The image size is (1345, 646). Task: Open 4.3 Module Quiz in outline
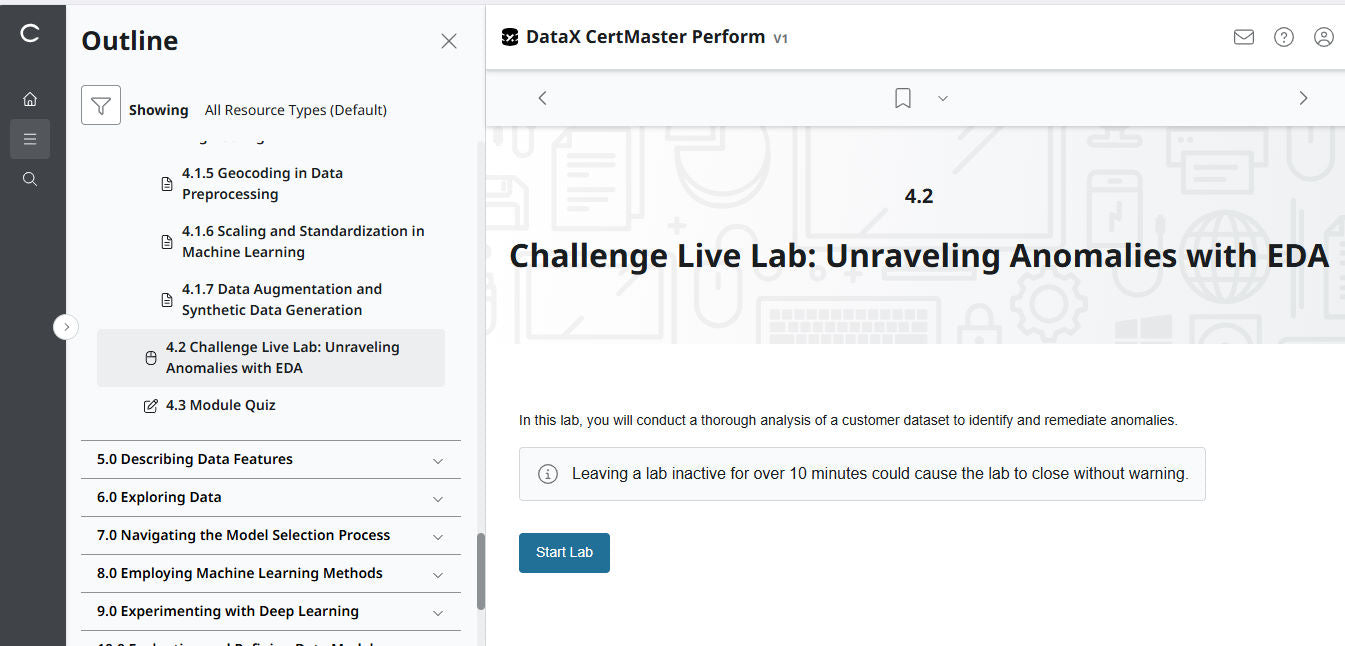tap(220, 406)
